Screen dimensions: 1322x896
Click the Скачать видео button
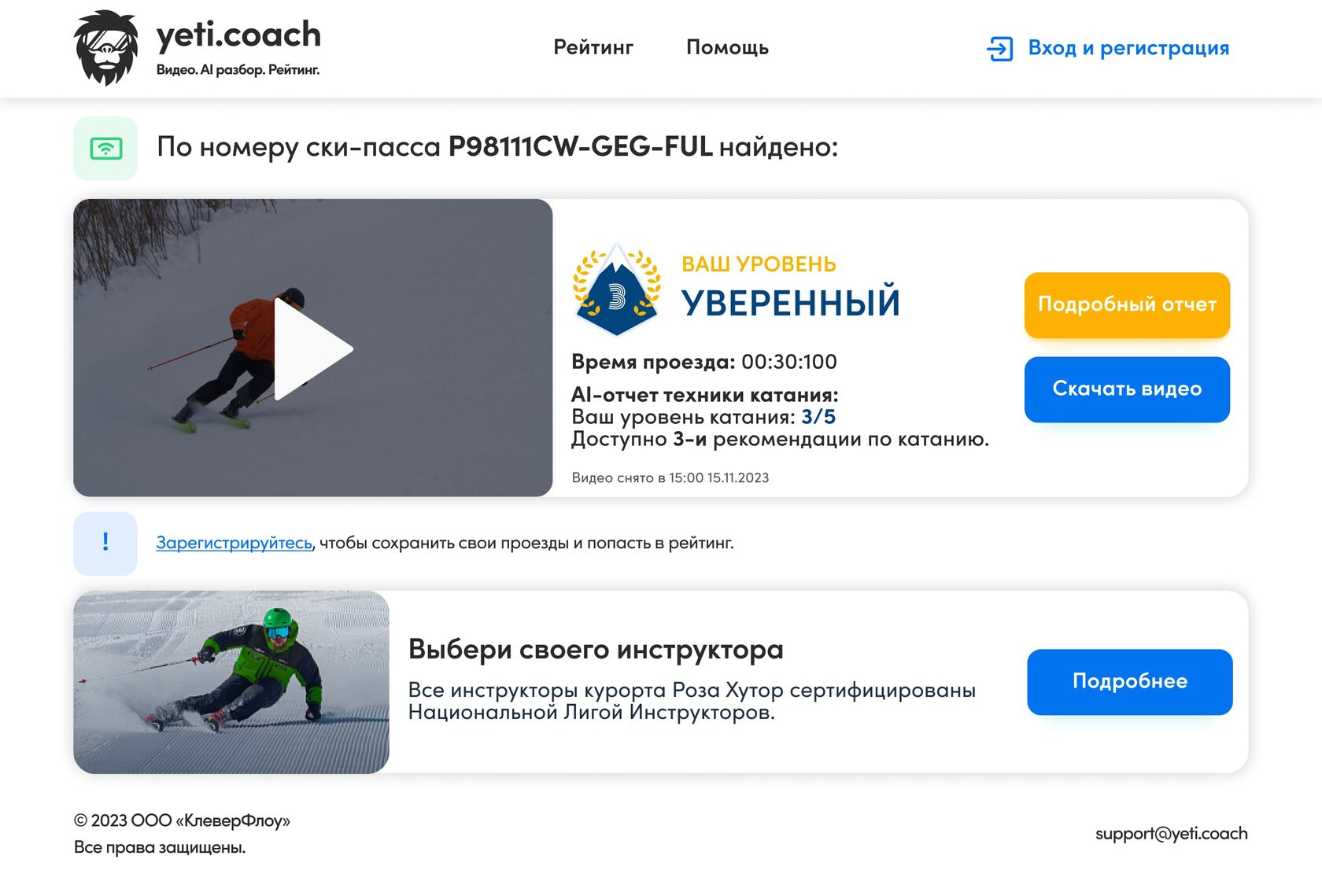click(1127, 389)
